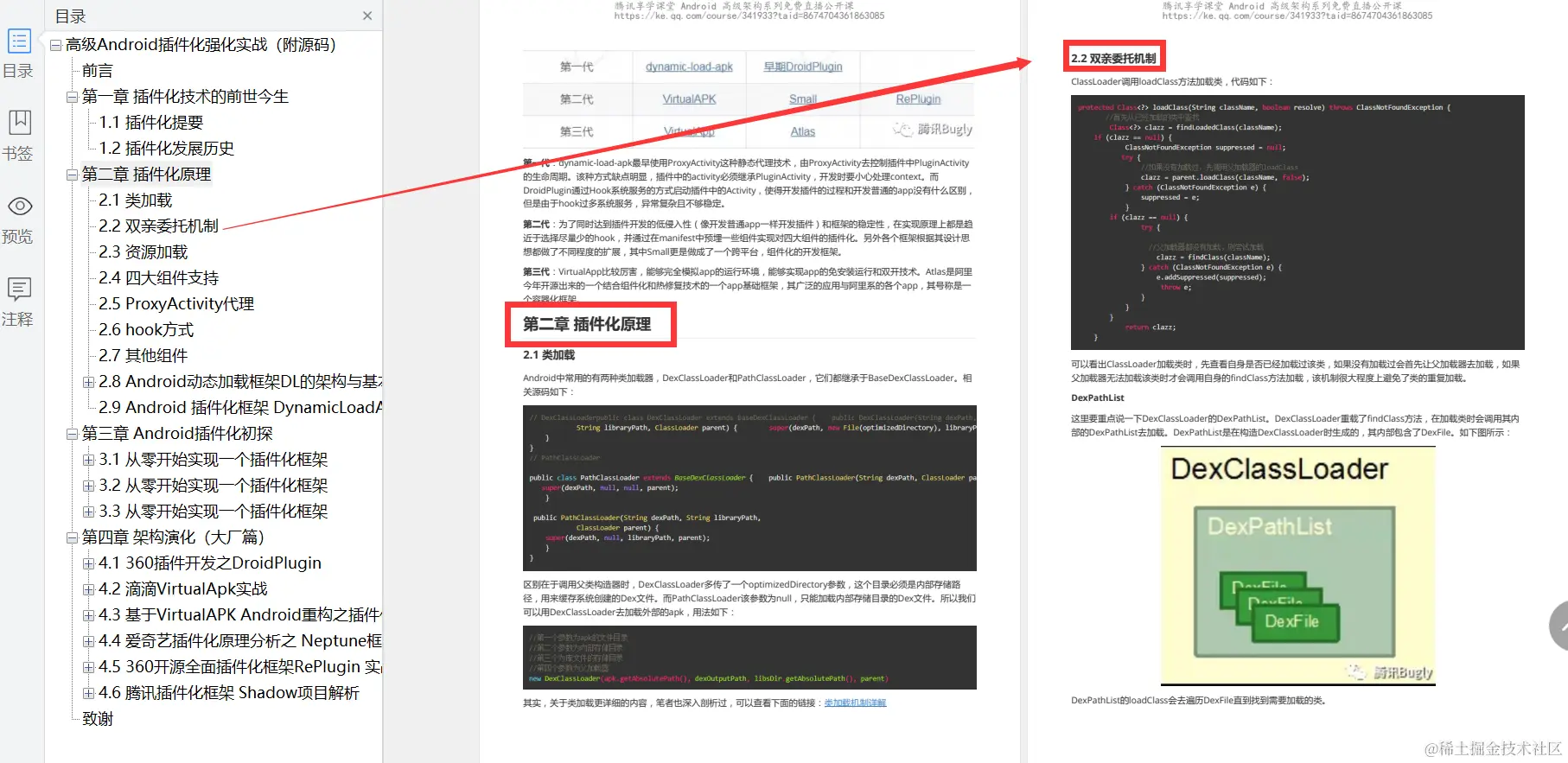Viewport: 1568px width, 763px height.
Task: Open the 目录 outline sidebar panel
Action: tap(19, 54)
